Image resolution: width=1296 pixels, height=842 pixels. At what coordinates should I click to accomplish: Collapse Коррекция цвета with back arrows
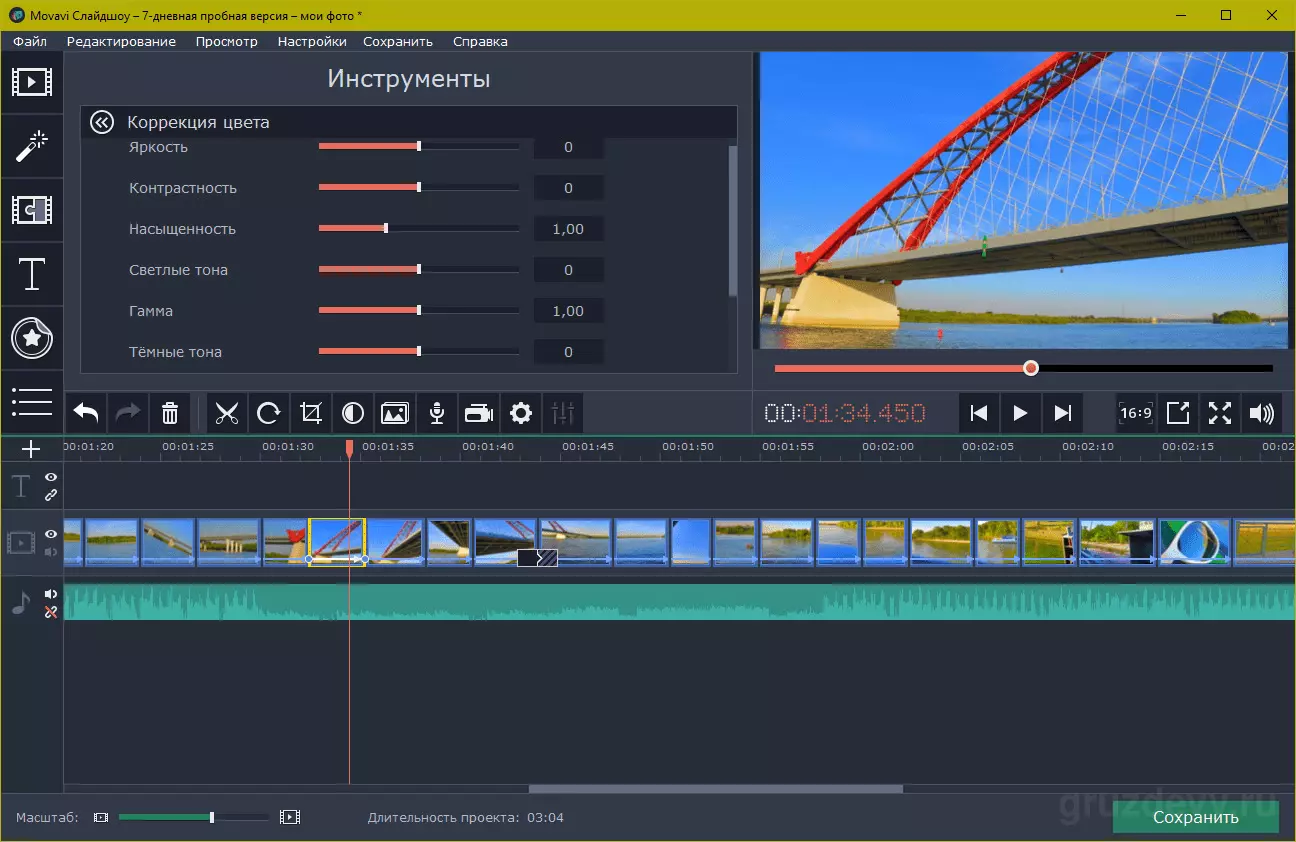[x=101, y=122]
